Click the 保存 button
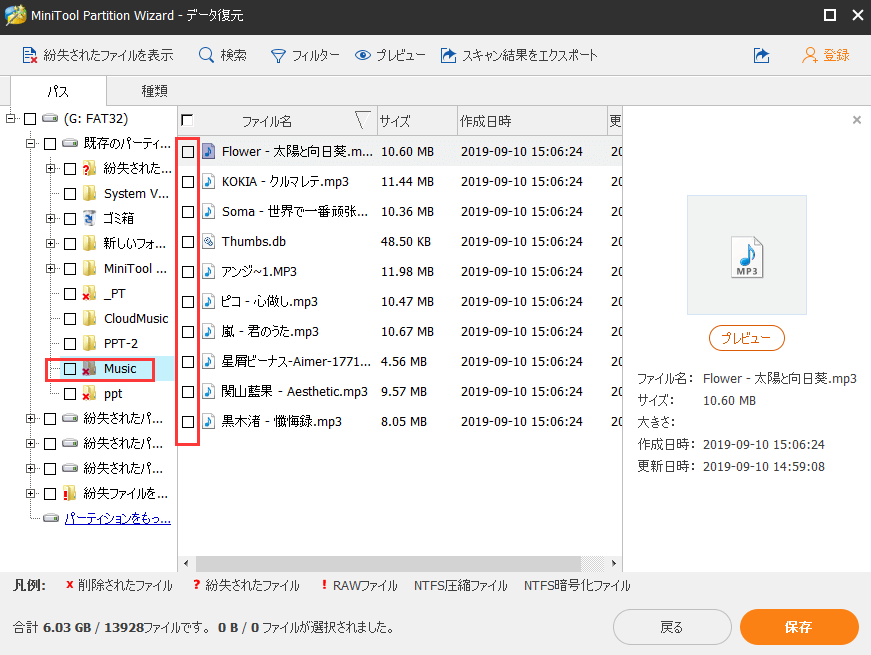 (x=799, y=627)
